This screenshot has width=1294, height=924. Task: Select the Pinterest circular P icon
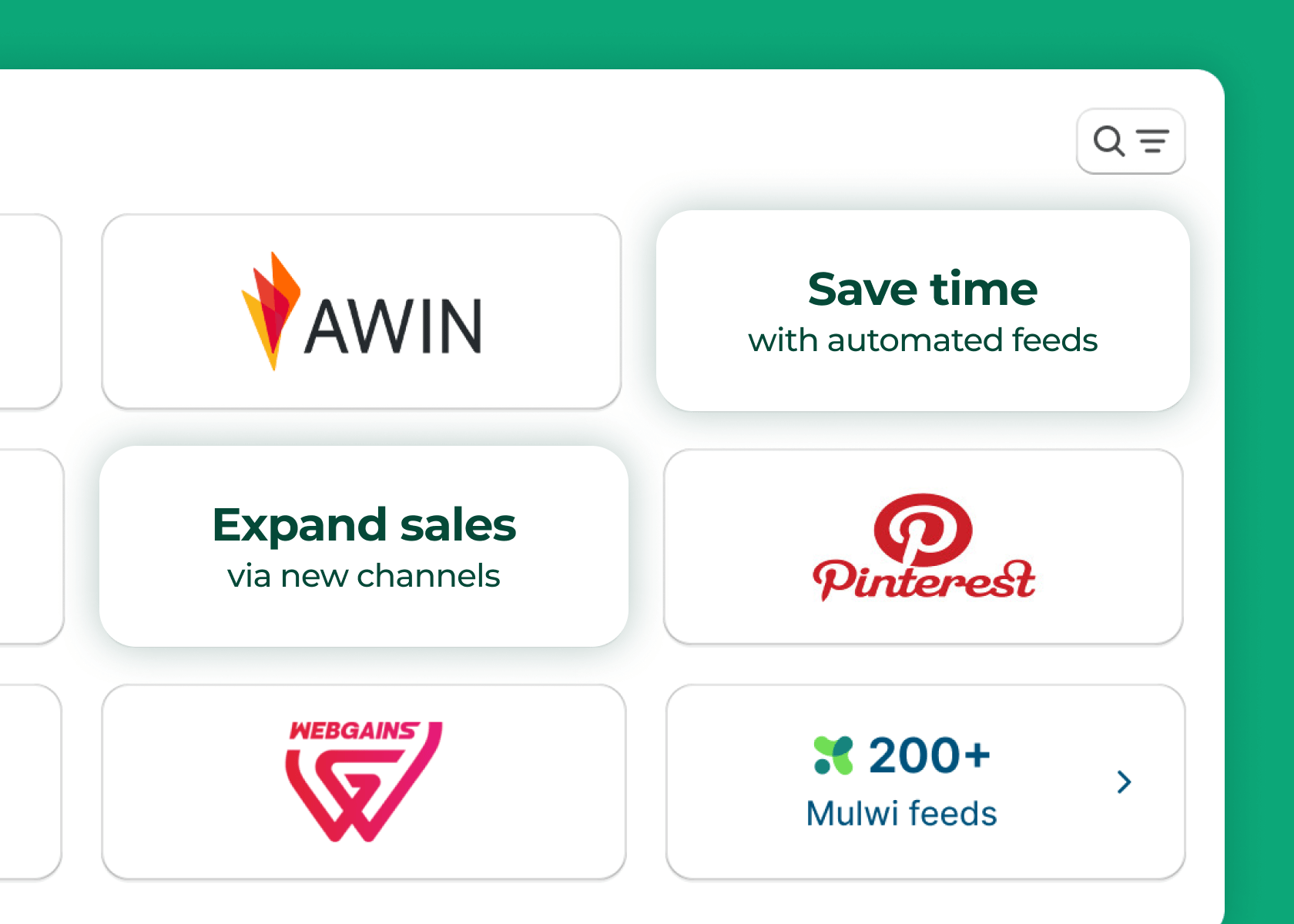(x=923, y=529)
